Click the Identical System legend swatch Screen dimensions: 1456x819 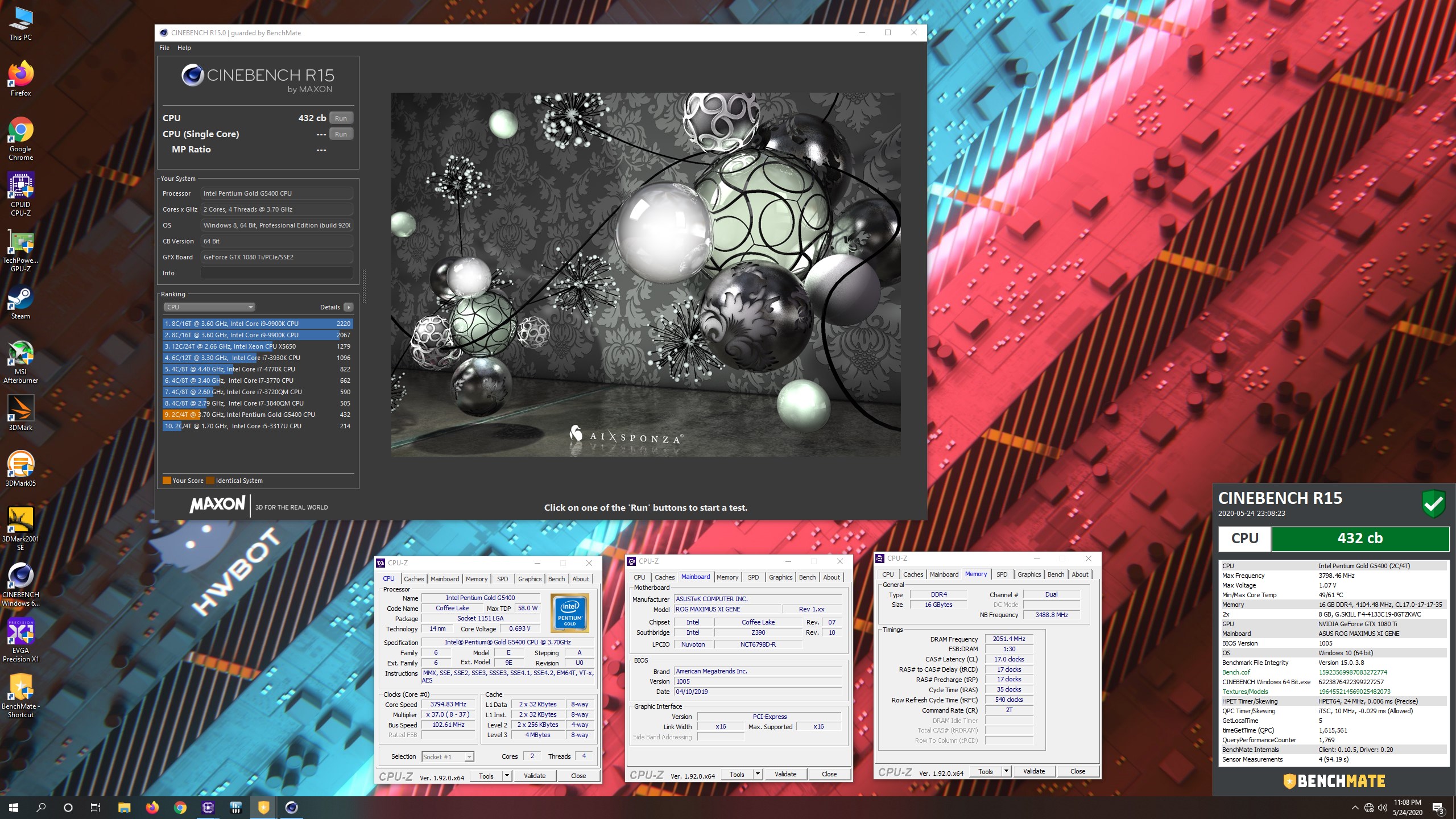pos(210,481)
